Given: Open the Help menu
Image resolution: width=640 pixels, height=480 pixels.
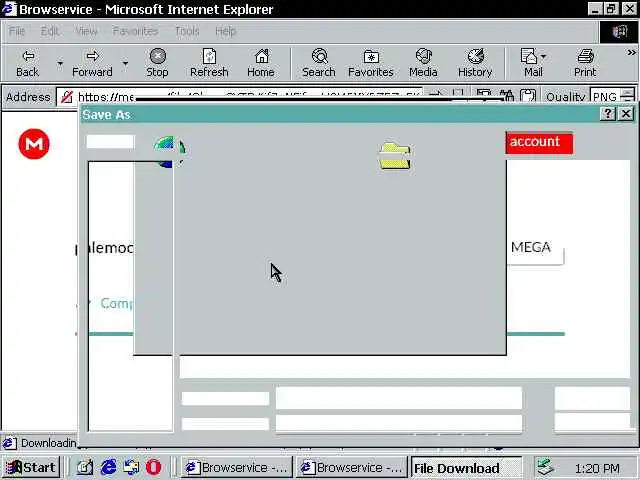Looking at the screenshot, I should pos(226,31).
